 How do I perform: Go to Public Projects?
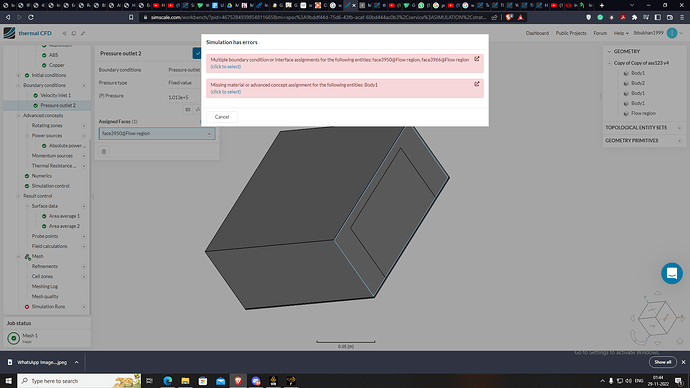coord(571,33)
